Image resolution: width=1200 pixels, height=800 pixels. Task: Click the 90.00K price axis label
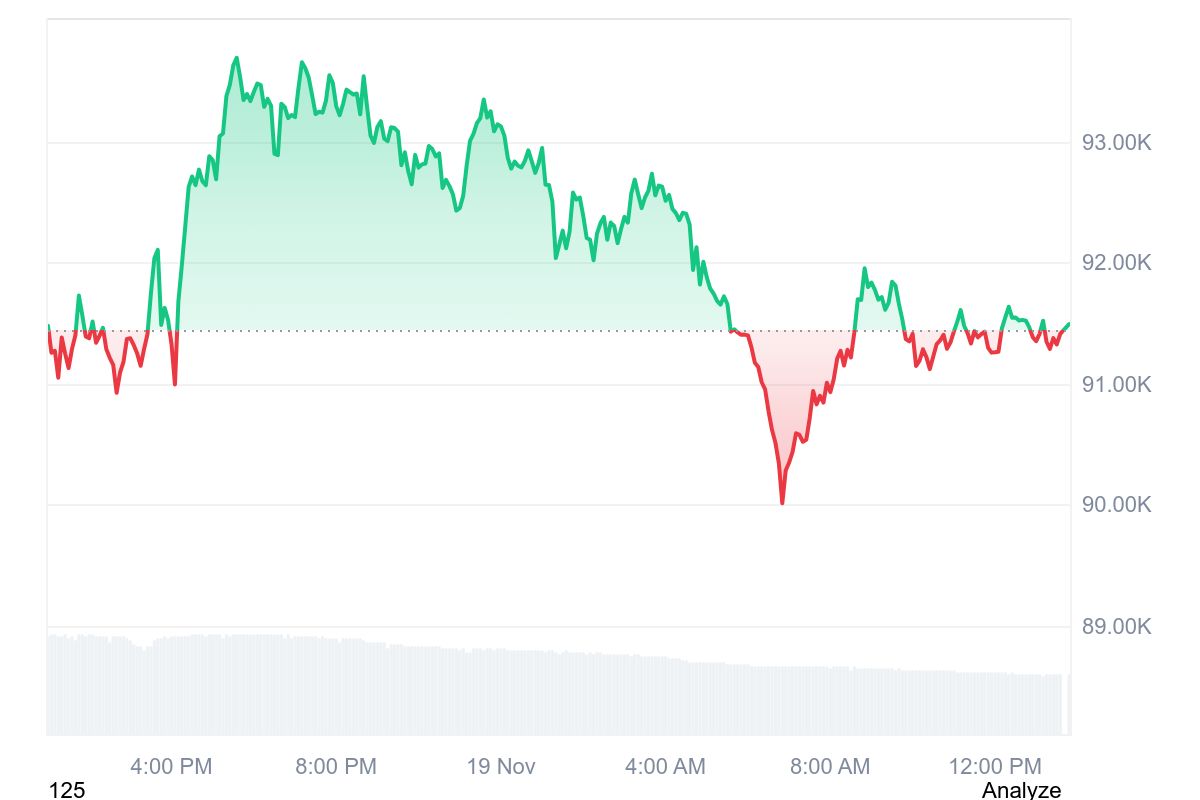coord(1116,505)
